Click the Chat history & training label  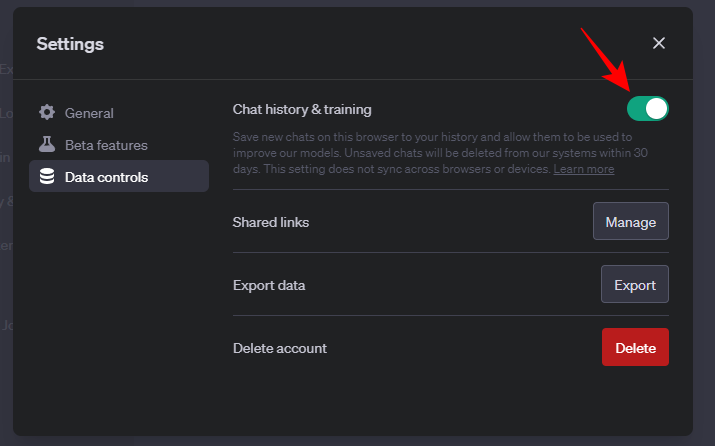pyautogui.click(x=302, y=109)
